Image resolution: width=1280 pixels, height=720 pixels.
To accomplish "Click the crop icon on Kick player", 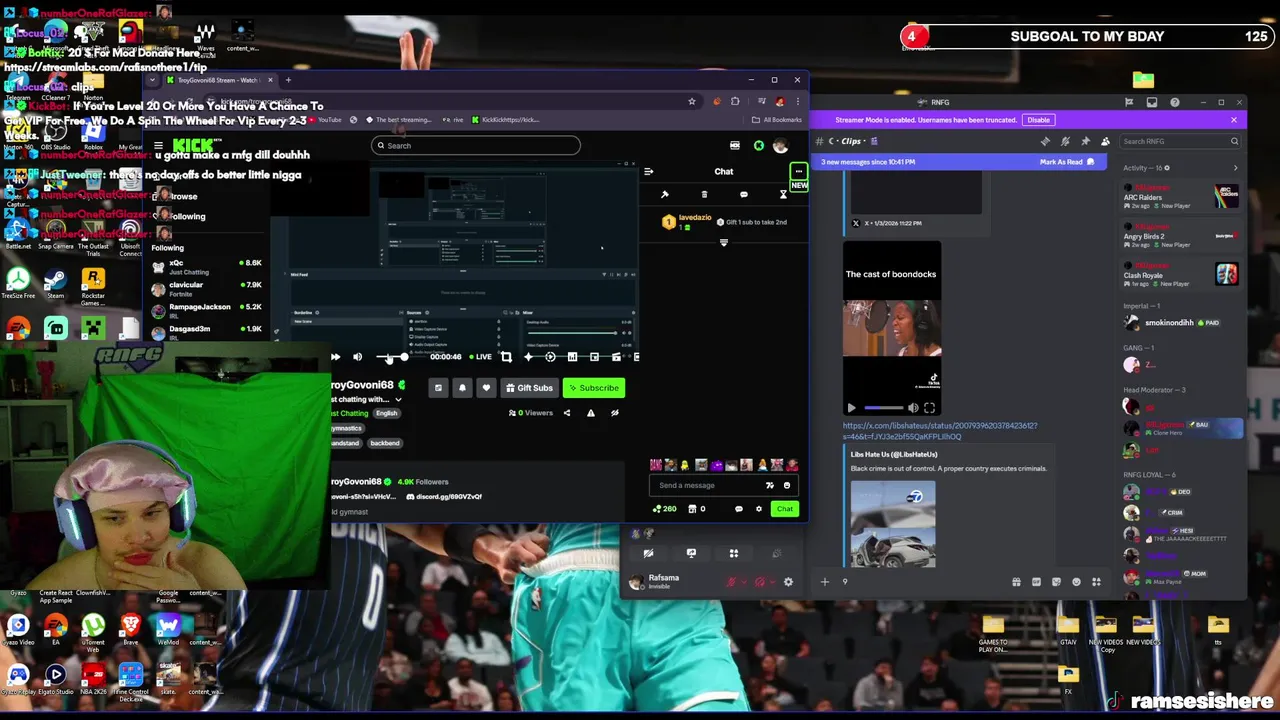I will [506, 357].
